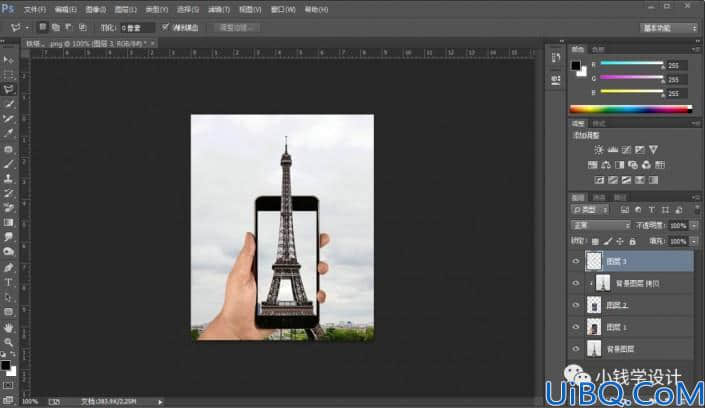The height and width of the screenshot is (408, 705).
Task: Toggle layer filtering switch in Layers panel
Action: (x=696, y=210)
